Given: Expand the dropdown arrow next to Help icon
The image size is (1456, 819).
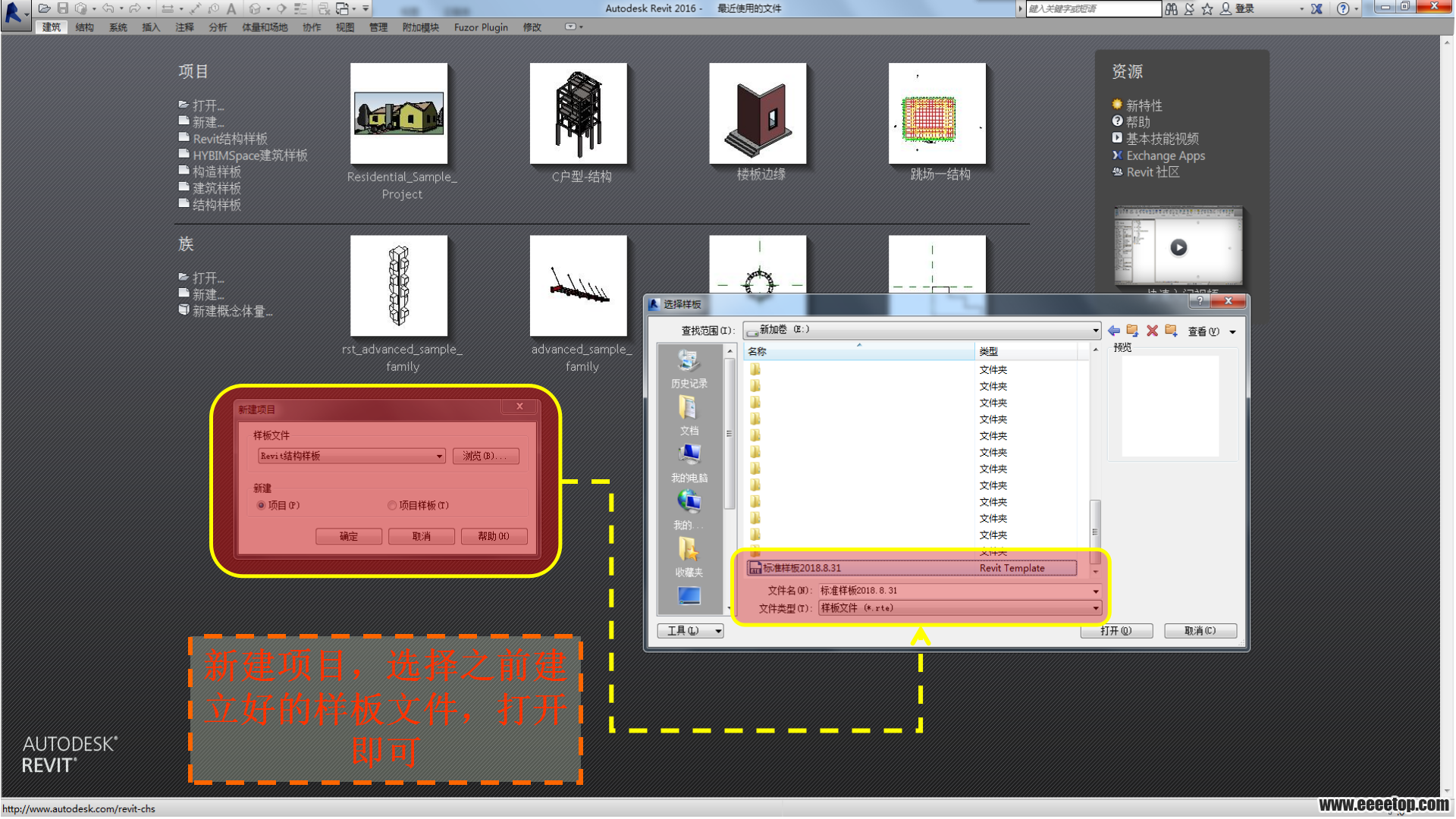Looking at the screenshot, I should [1357, 9].
